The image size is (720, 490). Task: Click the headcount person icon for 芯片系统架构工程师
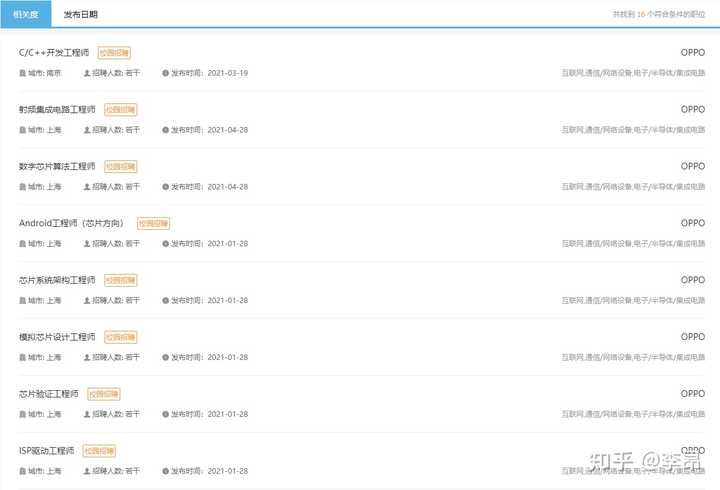click(87, 301)
